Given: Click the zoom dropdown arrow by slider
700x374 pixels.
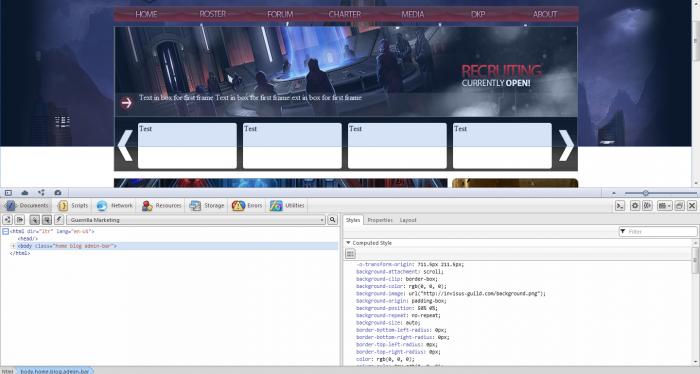Looking at the screenshot, I should click(614, 193).
